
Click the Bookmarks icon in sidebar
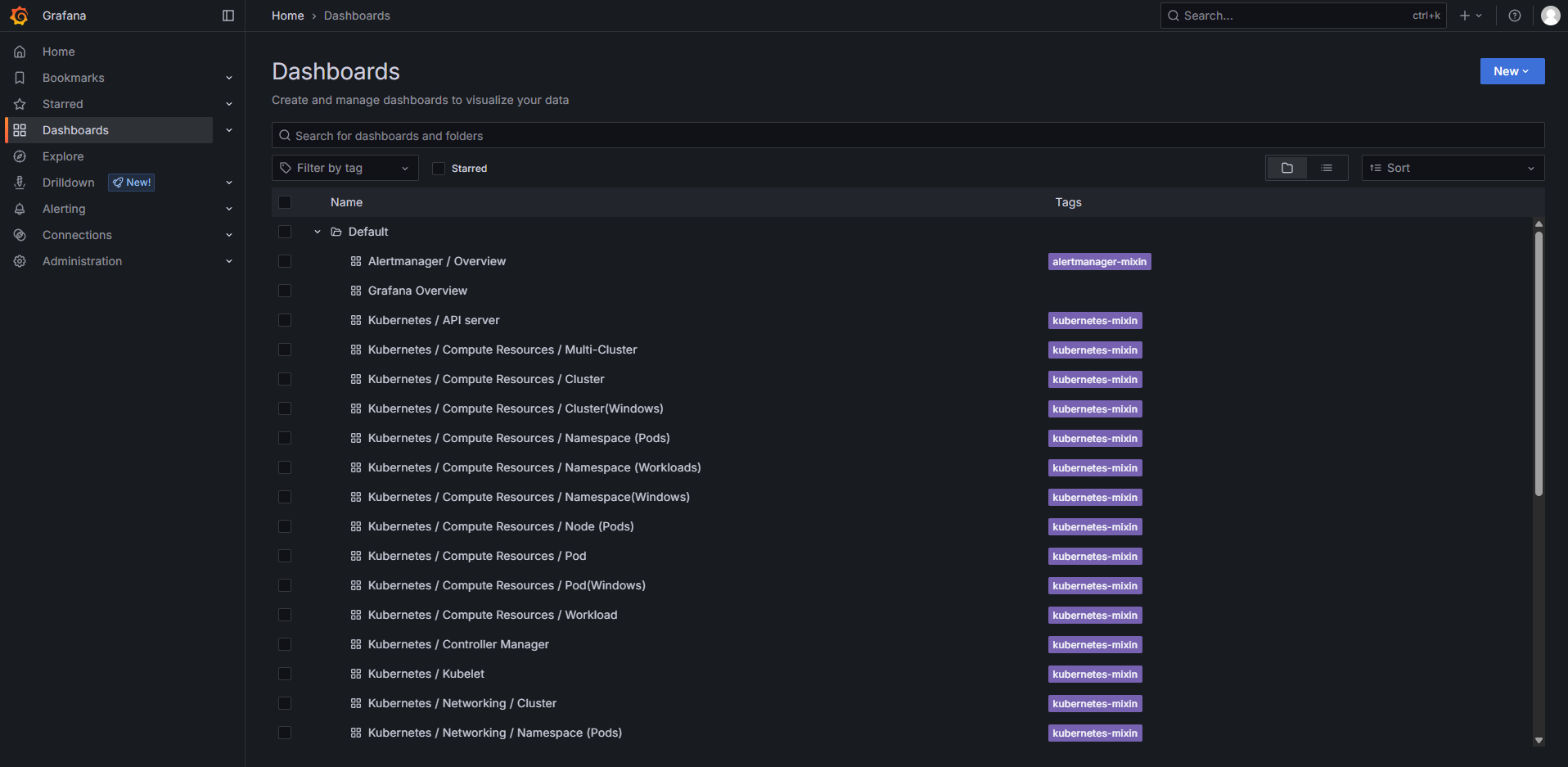click(20, 78)
